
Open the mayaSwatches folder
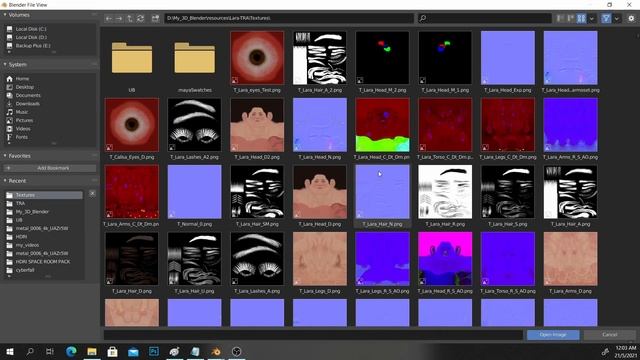(x=194, y=58)
